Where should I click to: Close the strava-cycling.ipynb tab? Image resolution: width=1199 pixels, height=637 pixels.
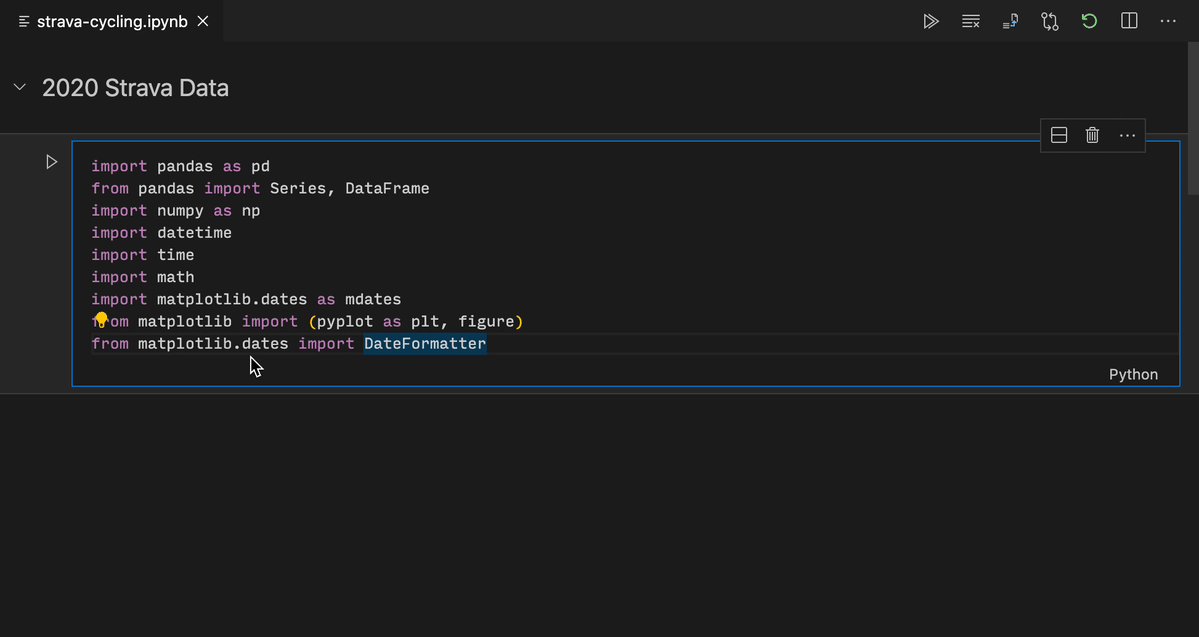pyautogui.click(x=202, y=20)
